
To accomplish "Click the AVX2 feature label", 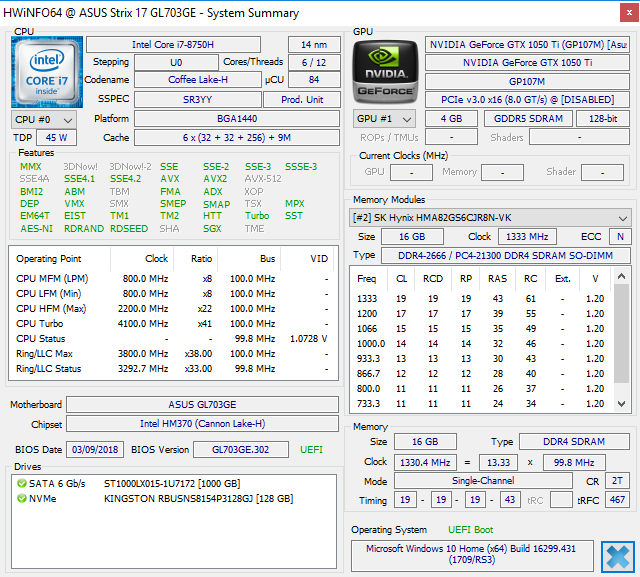I will (215, 179).
